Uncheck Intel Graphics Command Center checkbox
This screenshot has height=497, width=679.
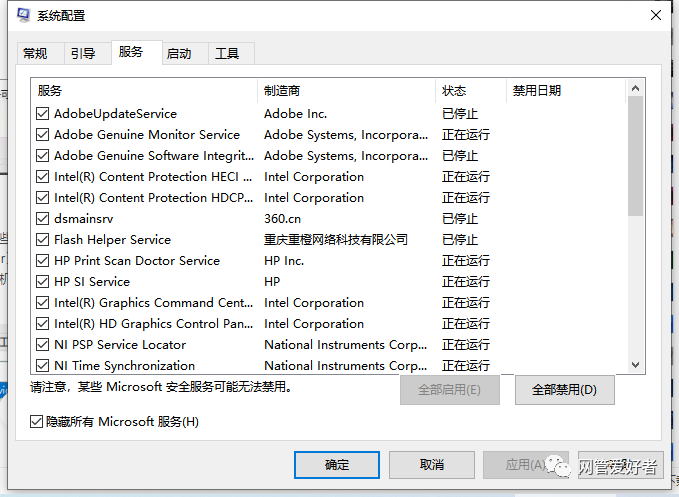click(42, 303)
